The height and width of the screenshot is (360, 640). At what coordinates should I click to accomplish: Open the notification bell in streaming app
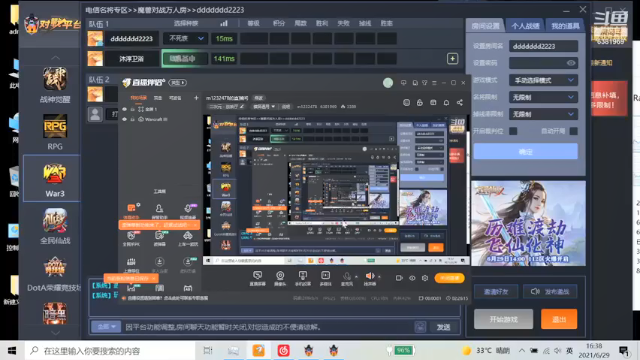pyautogui.click(x=446, y=102)
